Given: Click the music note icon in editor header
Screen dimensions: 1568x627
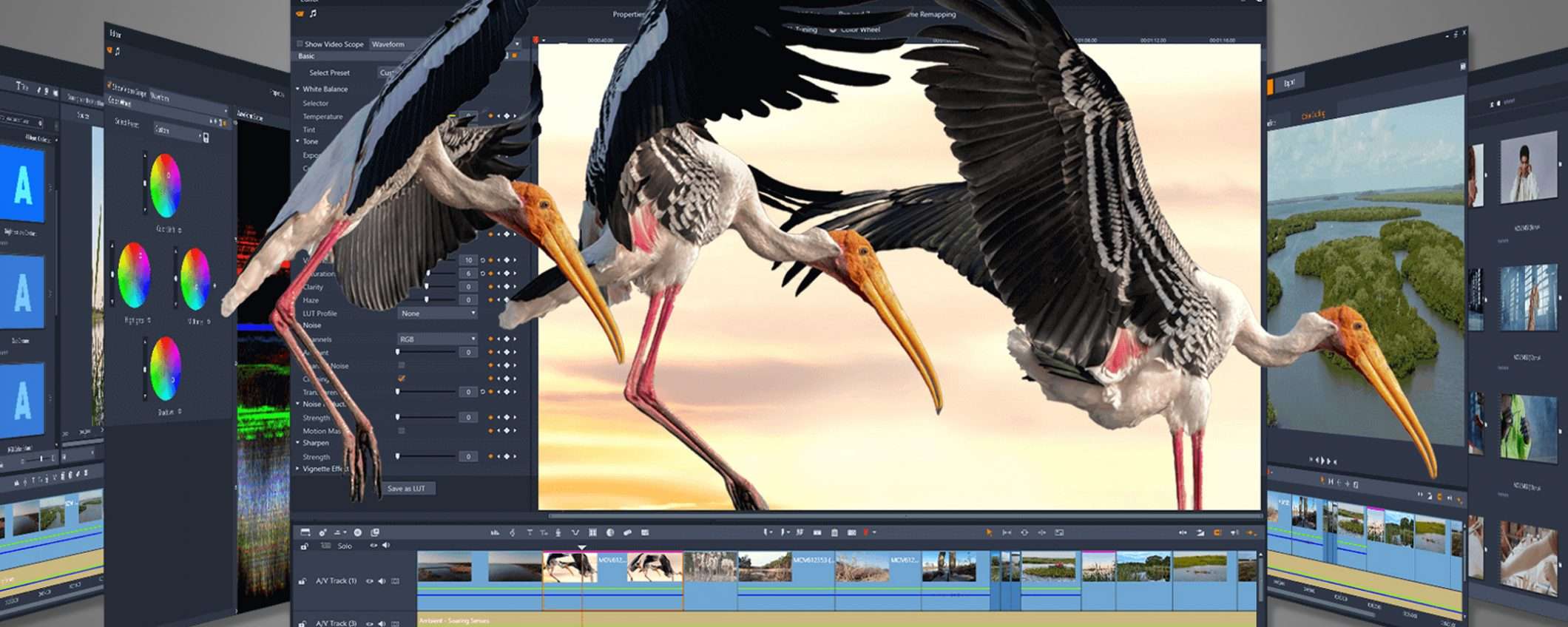Looking at the screenshot, I should [313, 13].
